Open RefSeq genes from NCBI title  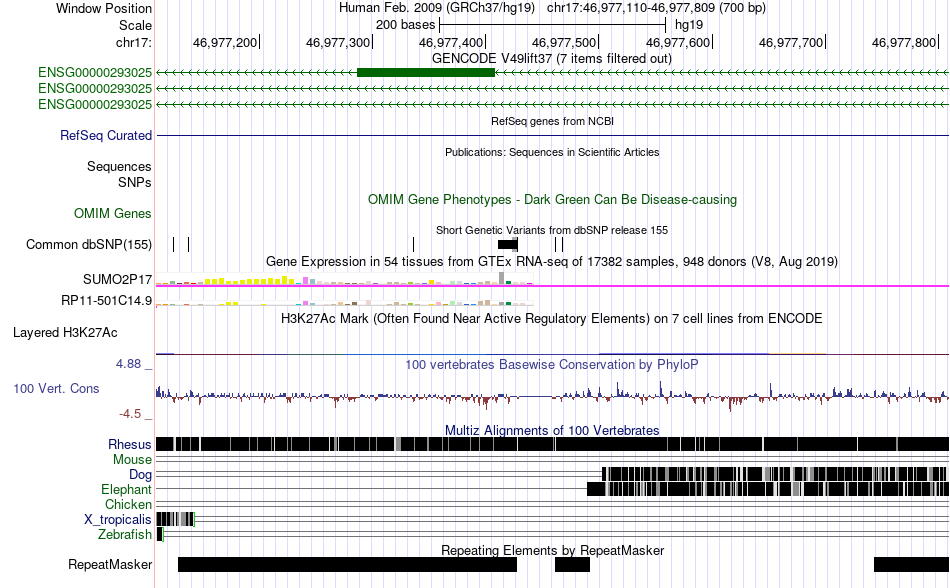[552, 121]
